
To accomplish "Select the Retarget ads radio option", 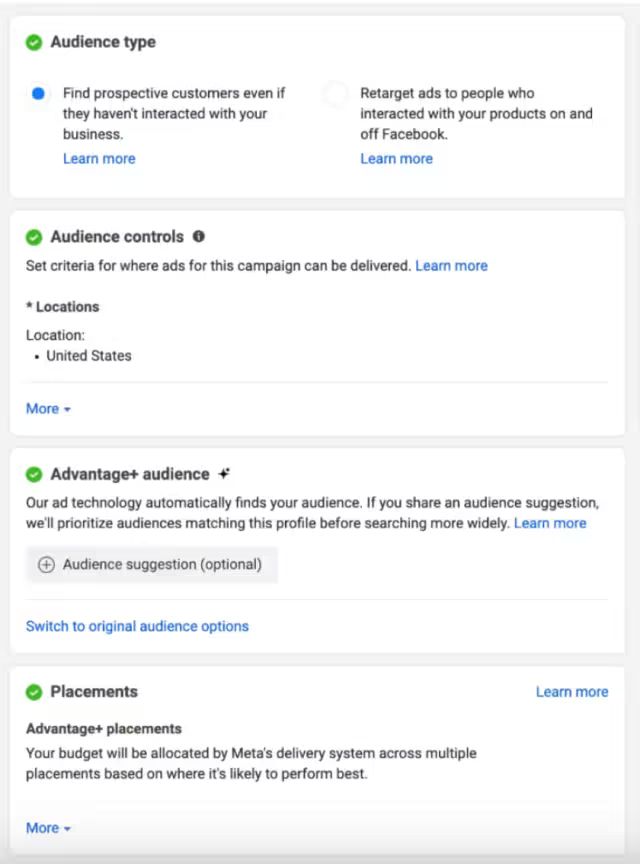I will pos(336,93).
